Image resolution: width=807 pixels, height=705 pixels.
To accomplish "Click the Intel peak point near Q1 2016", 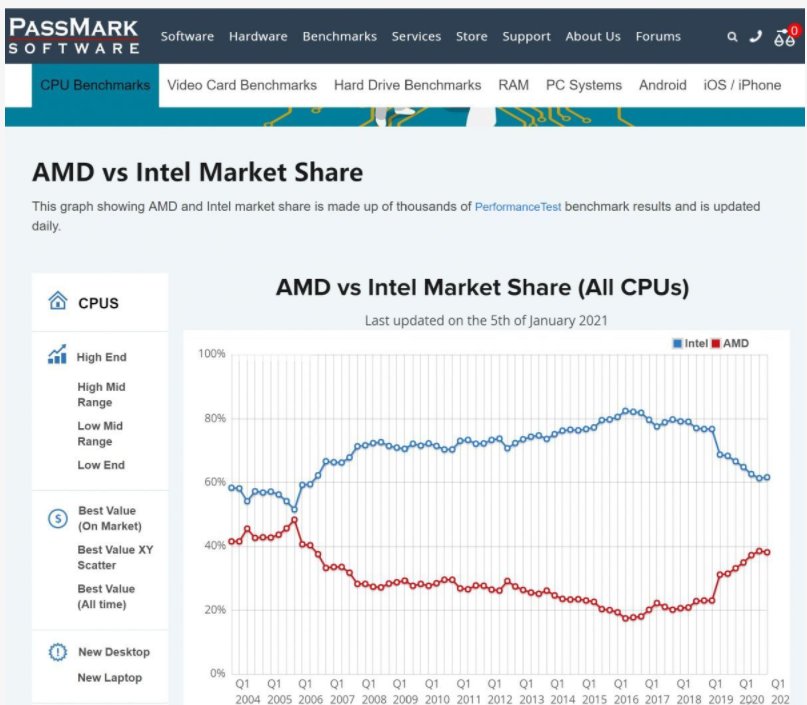I will point(627,411).
